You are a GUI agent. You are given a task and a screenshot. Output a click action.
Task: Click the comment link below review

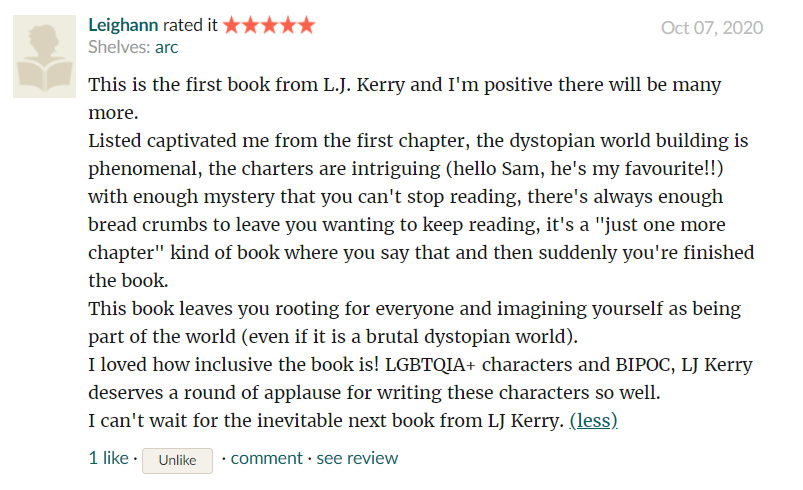tap(266, 458)
